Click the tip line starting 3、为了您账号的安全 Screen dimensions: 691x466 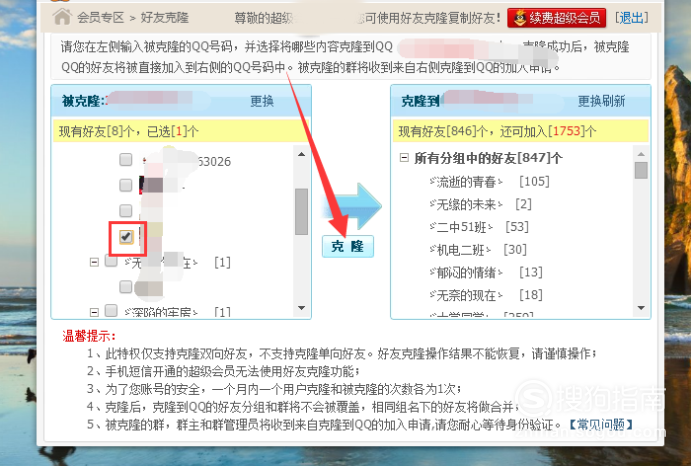[x=274, y=389]
